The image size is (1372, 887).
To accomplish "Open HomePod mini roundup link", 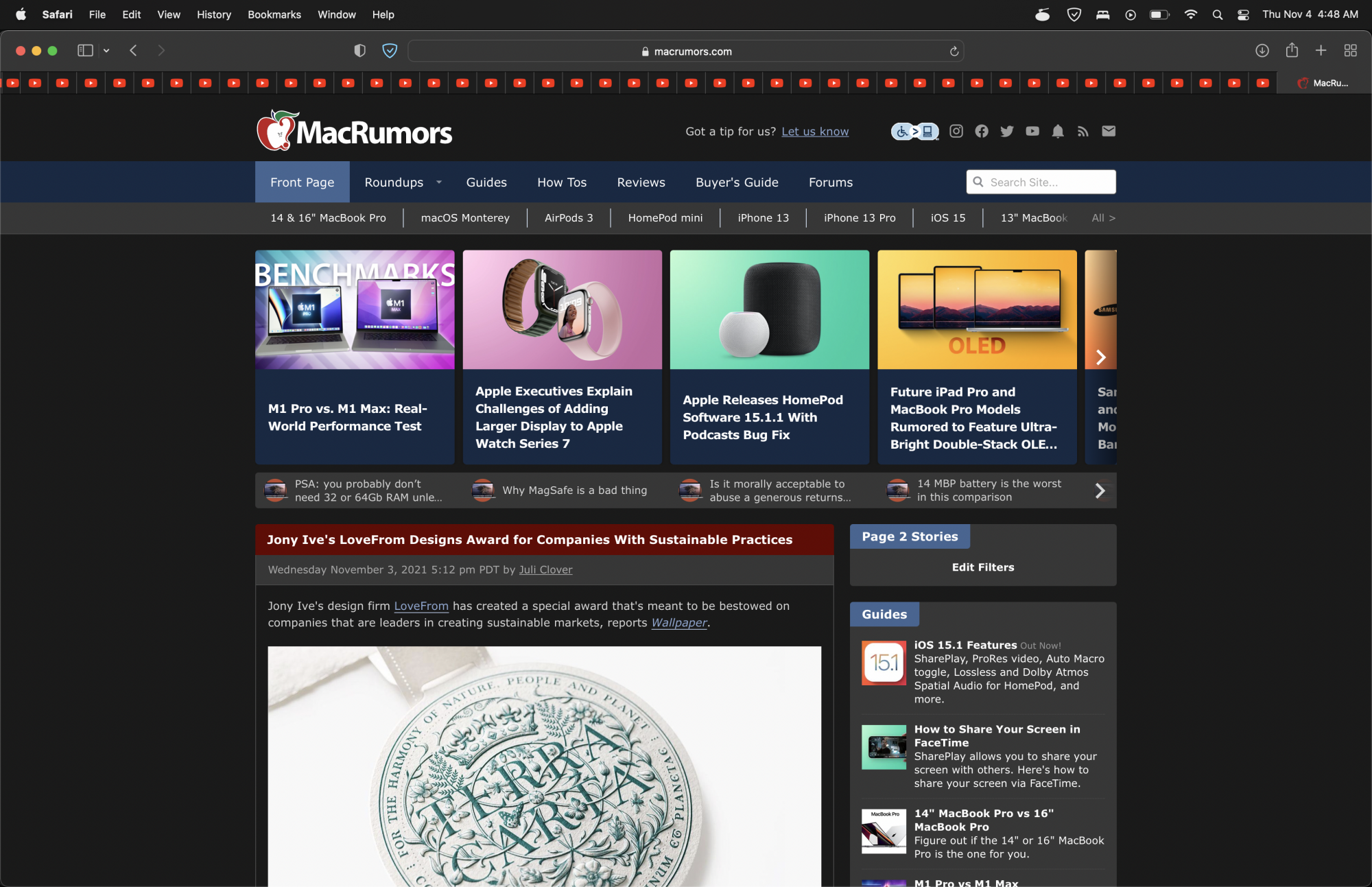I will 665,218.
